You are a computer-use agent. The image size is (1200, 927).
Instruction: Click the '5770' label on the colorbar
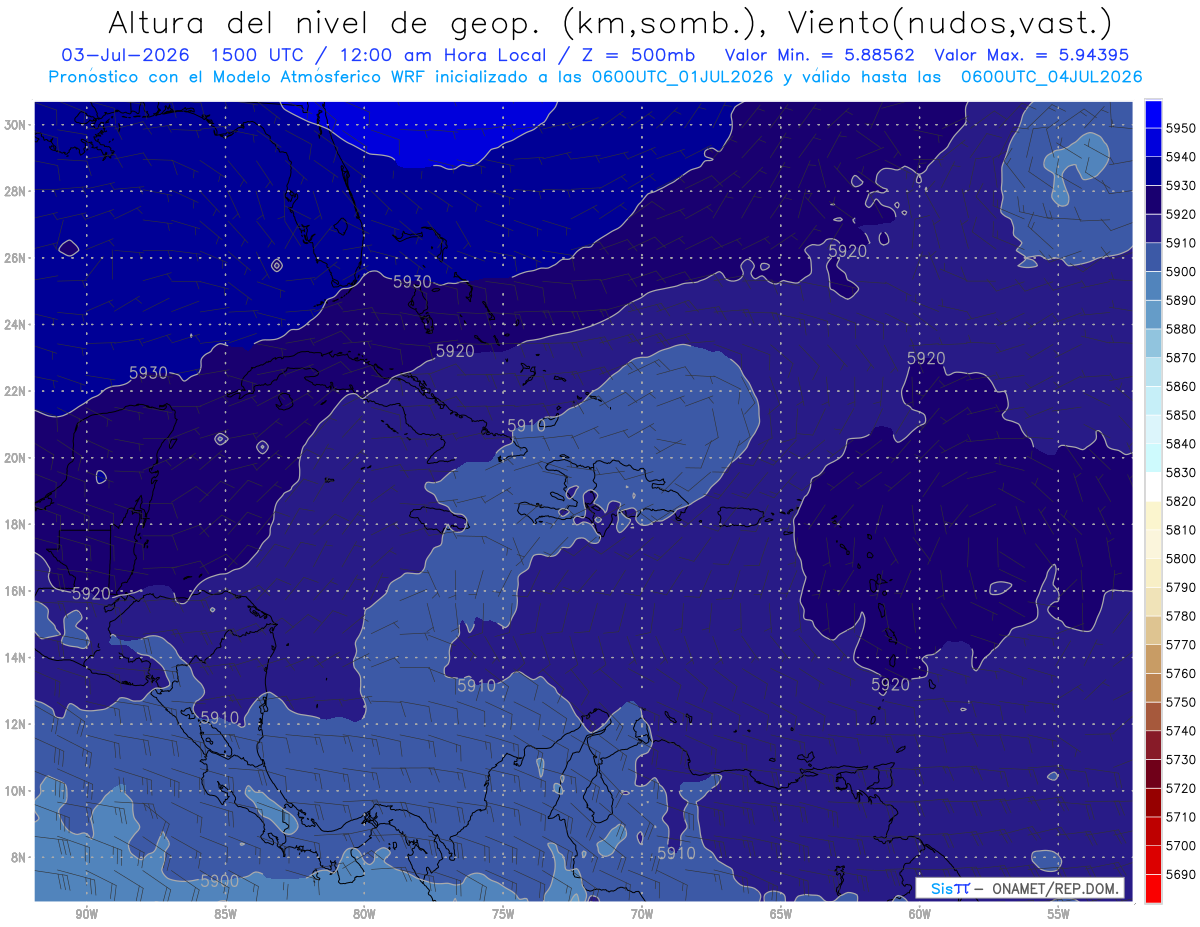pos(1181,644)
